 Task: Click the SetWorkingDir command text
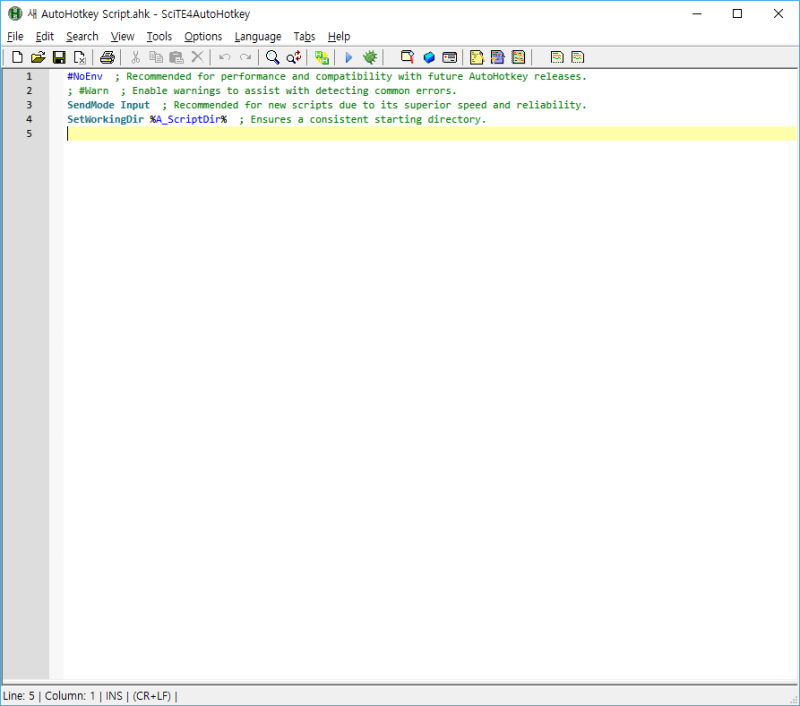point(105,120)
